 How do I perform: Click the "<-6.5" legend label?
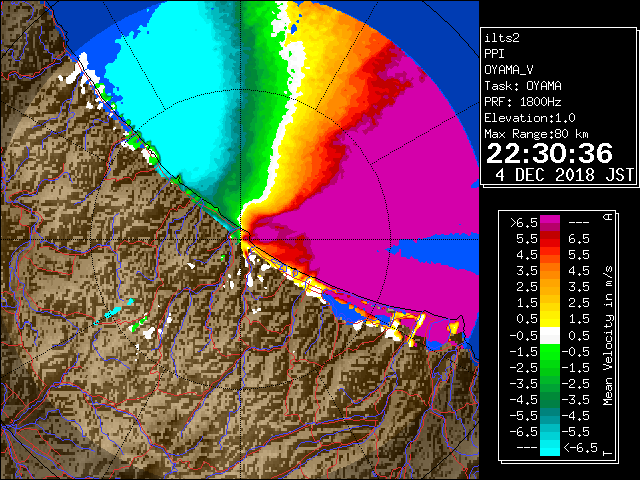[x=580, y=447]
